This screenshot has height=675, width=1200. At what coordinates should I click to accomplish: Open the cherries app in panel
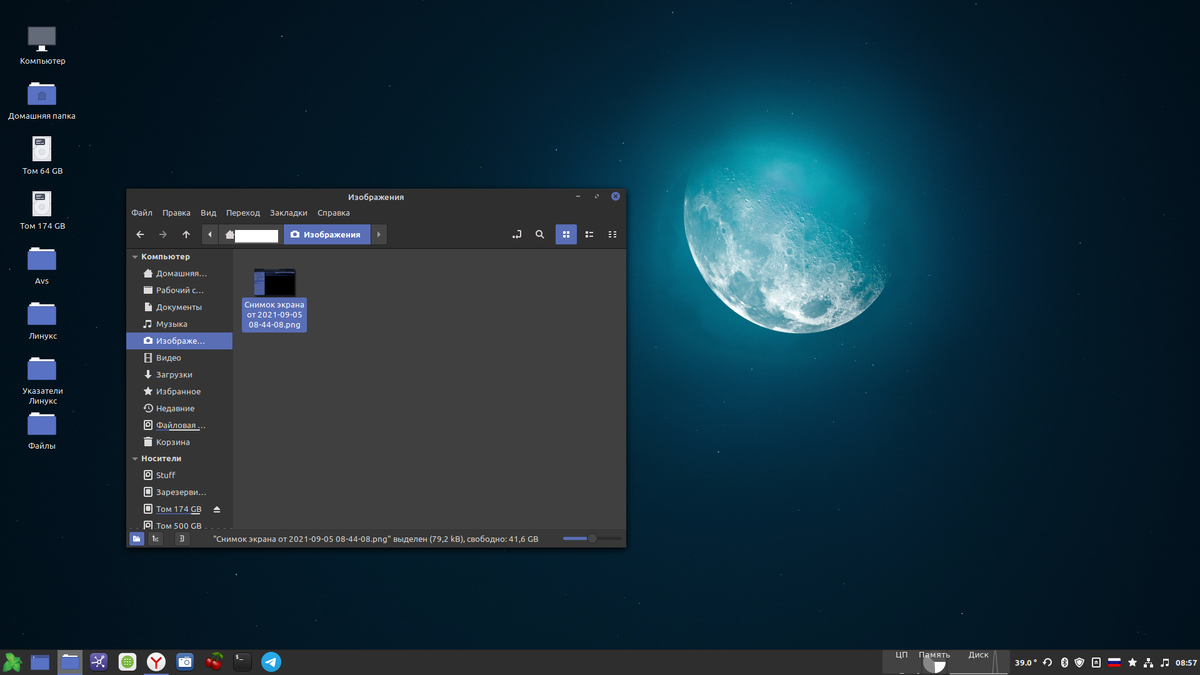coord(214,662)
